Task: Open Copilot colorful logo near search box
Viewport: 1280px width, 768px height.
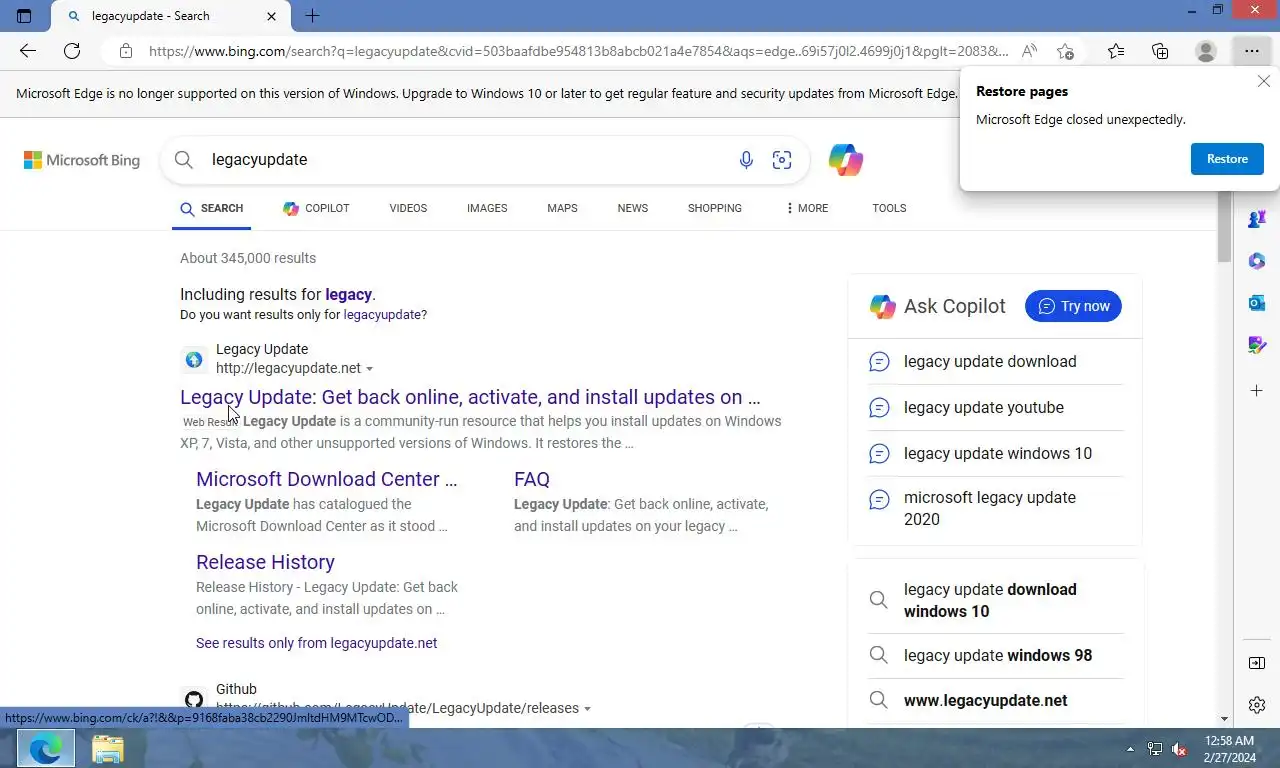Action: coord(846,160)
